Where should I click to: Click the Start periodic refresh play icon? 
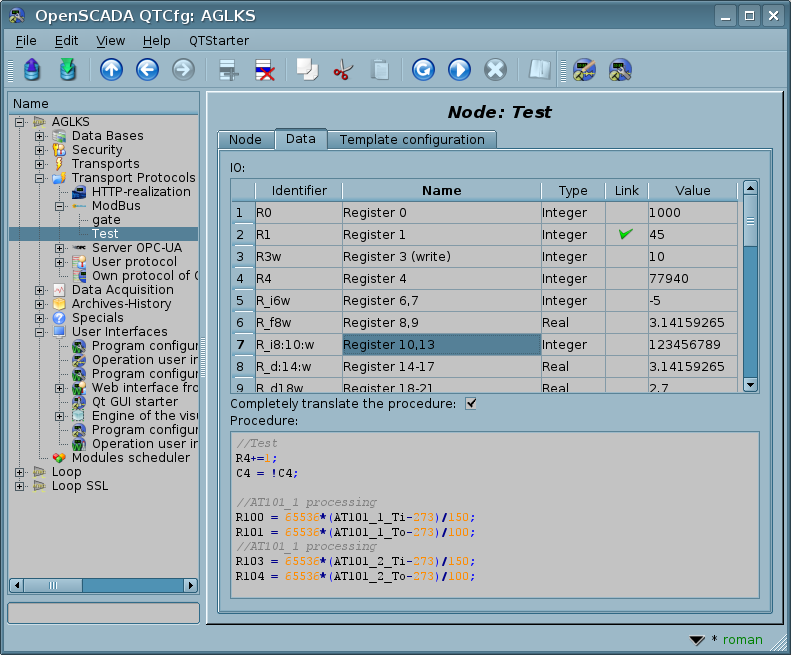click(459, 70)
